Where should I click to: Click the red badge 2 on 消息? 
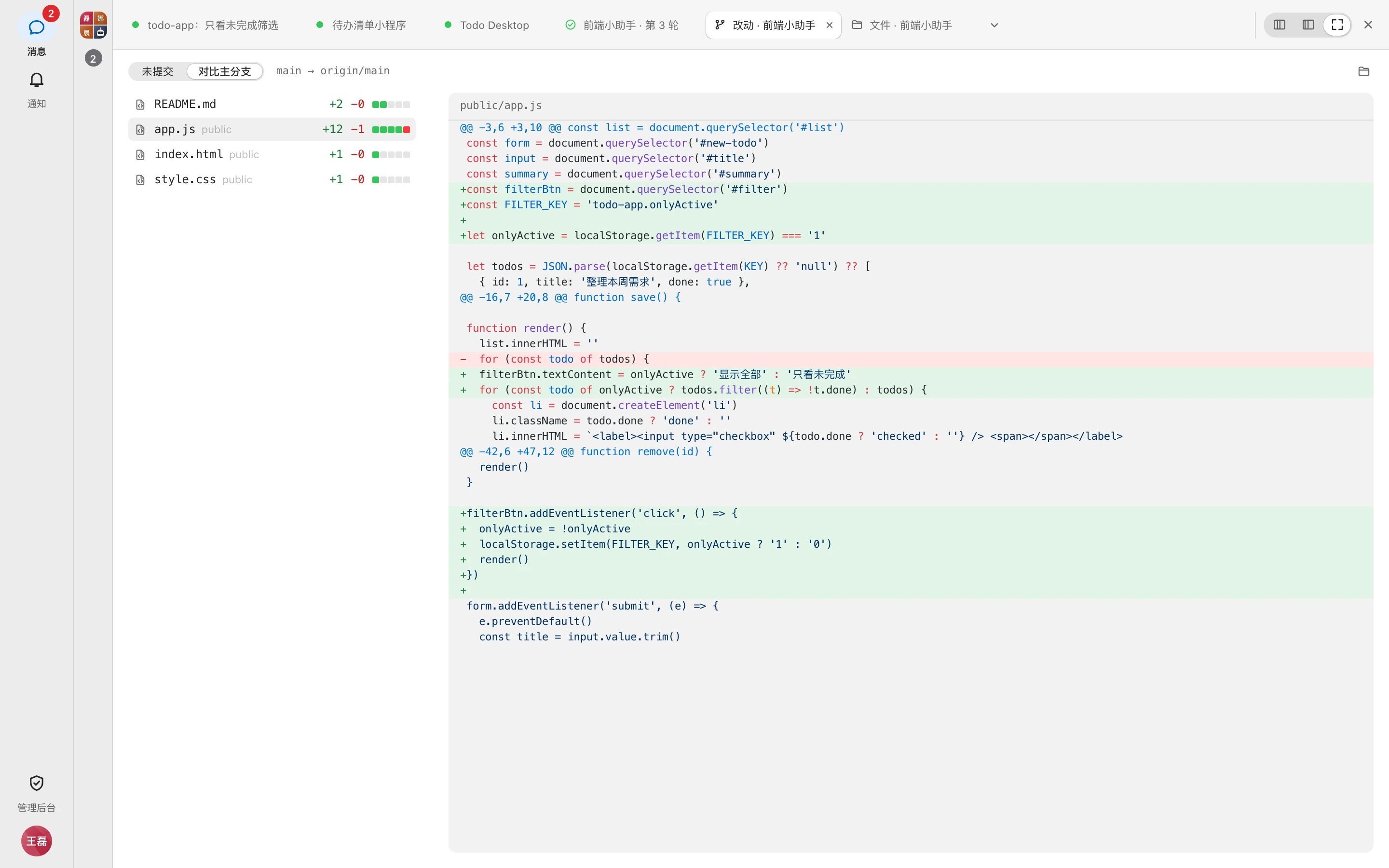(x=51, y=13)
